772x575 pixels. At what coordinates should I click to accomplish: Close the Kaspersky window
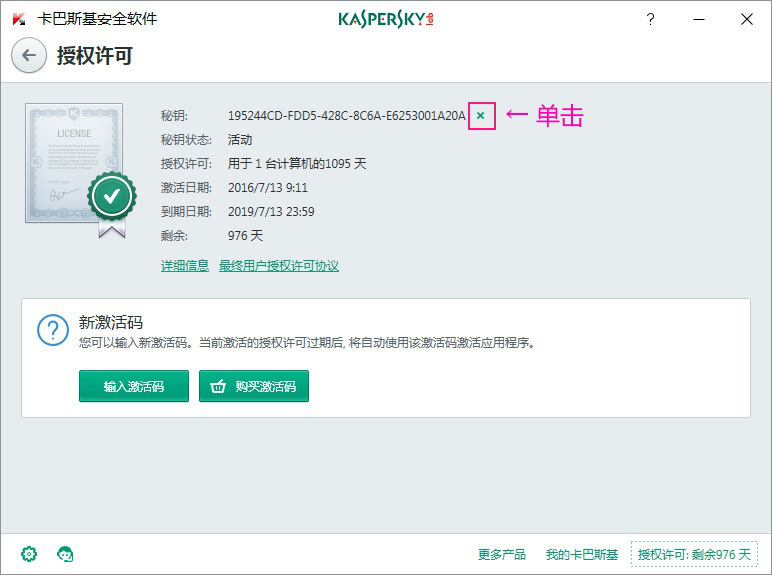(x=747, y=19)
